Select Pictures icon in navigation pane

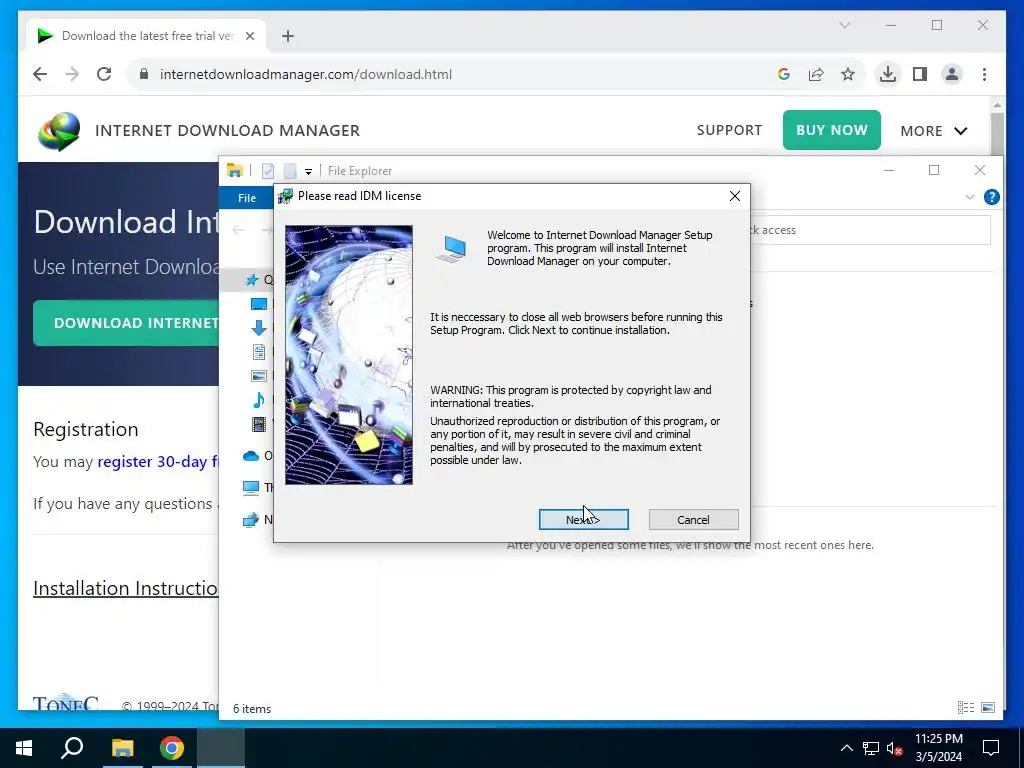tap(259, 376)
